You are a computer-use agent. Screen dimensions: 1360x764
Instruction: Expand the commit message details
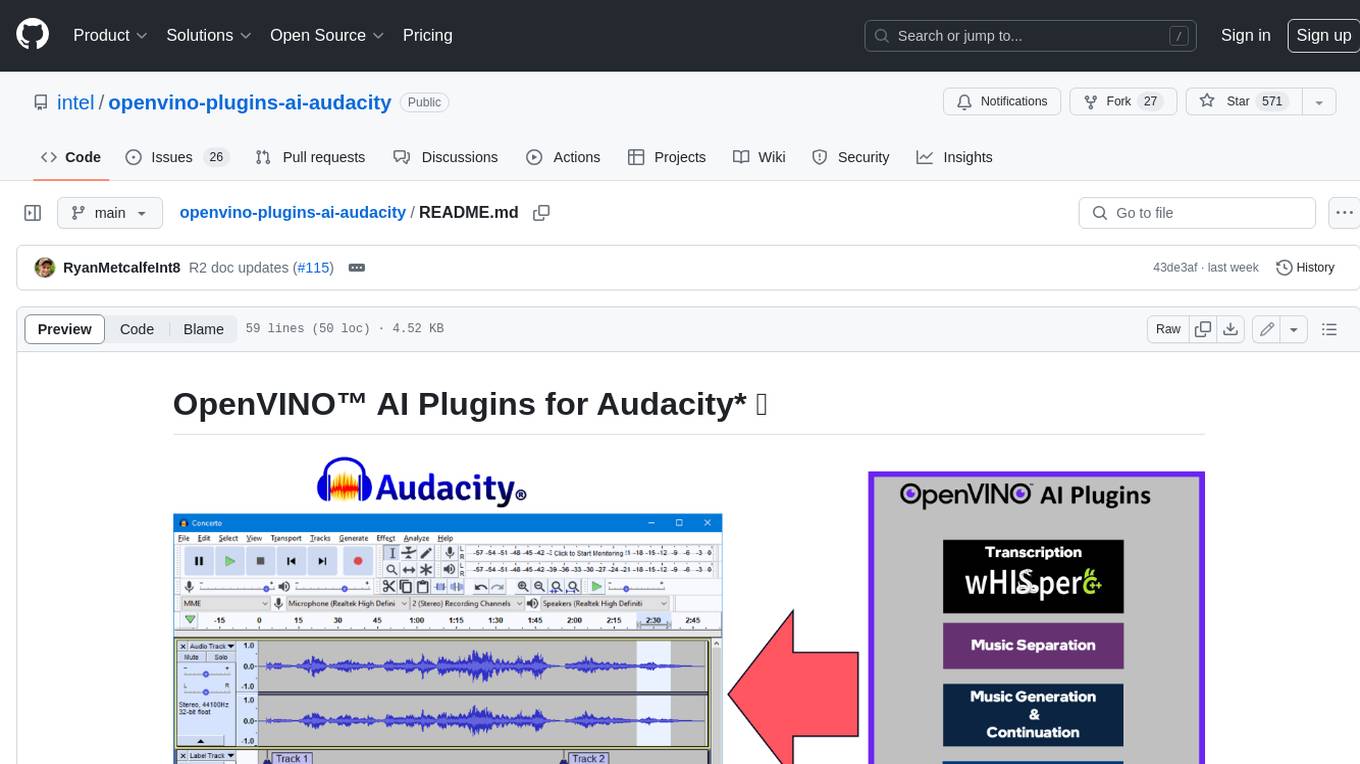pyautogui.click(x=356, y=267)
